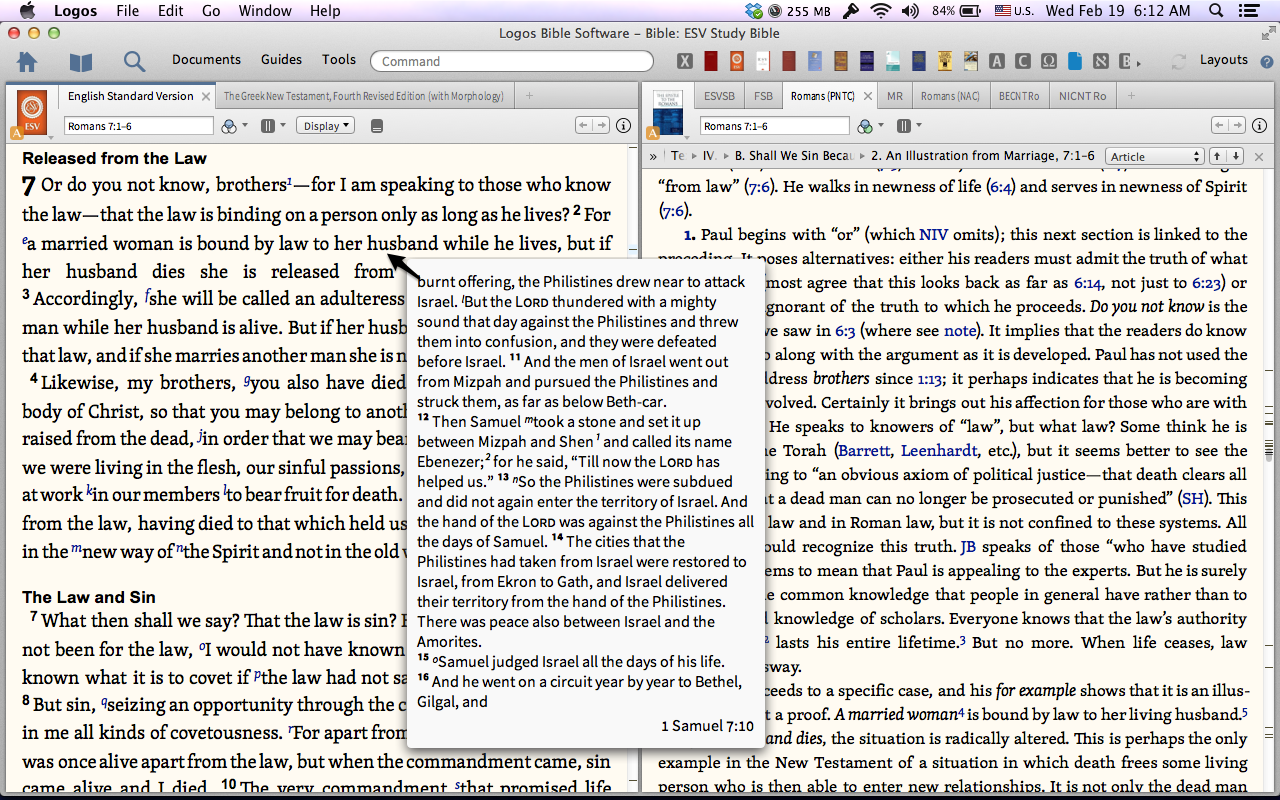
Task: Open the Layouts menu
Action: click(1224, 60)
